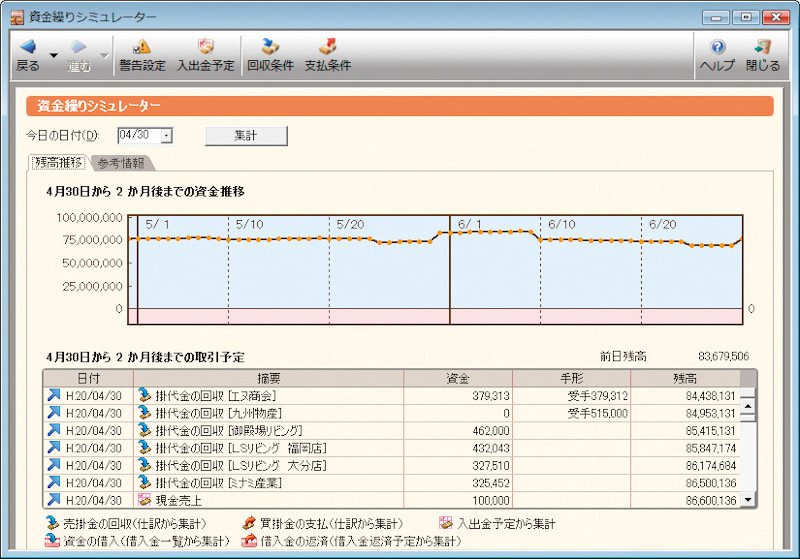Image resolution: width=800 pixels, height=560 pixels.
Task: Click the collection icon beside LSリビング 大分店
Action: click(x=145, y=465)
